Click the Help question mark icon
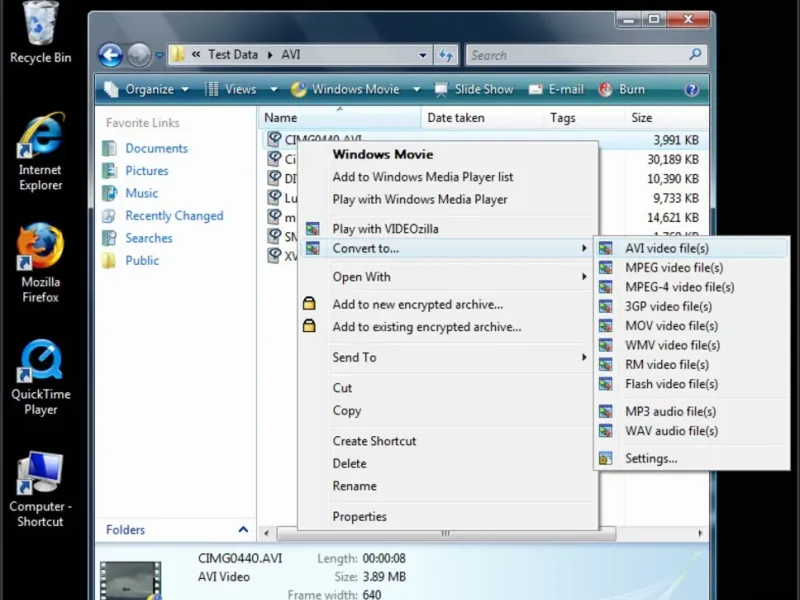 [x=690, y=89]
